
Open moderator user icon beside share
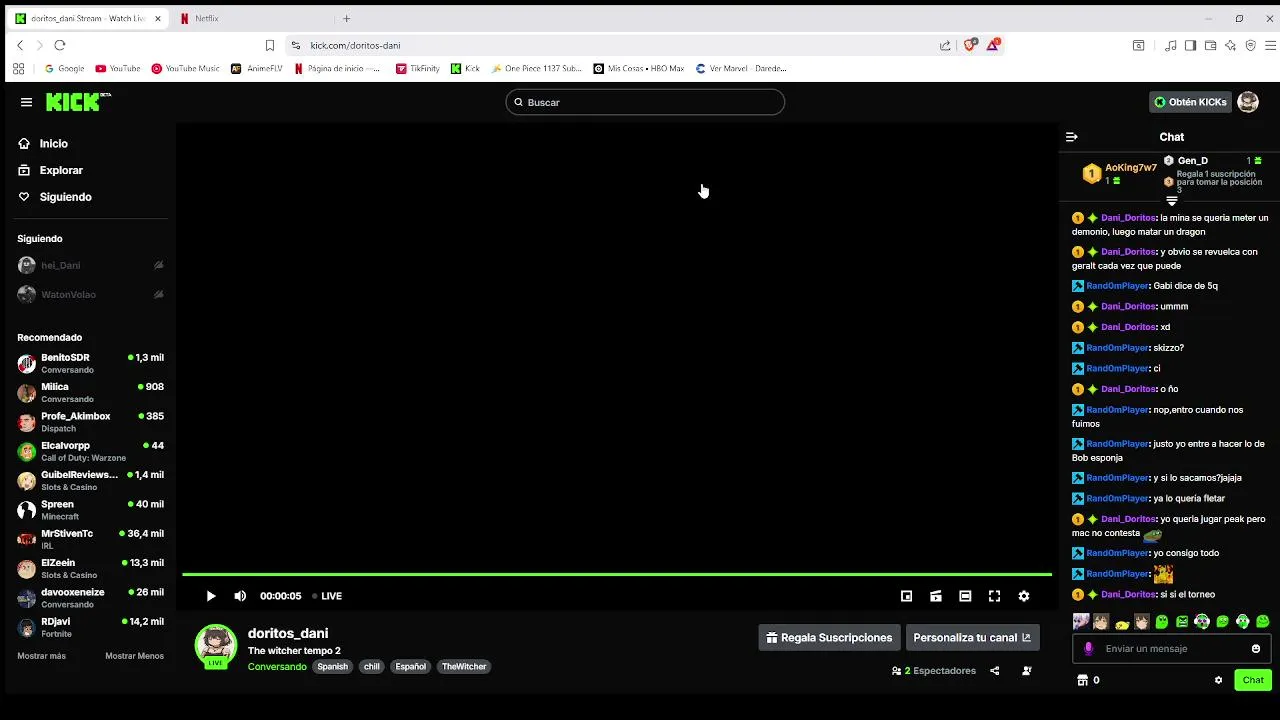click(1027, 671)
